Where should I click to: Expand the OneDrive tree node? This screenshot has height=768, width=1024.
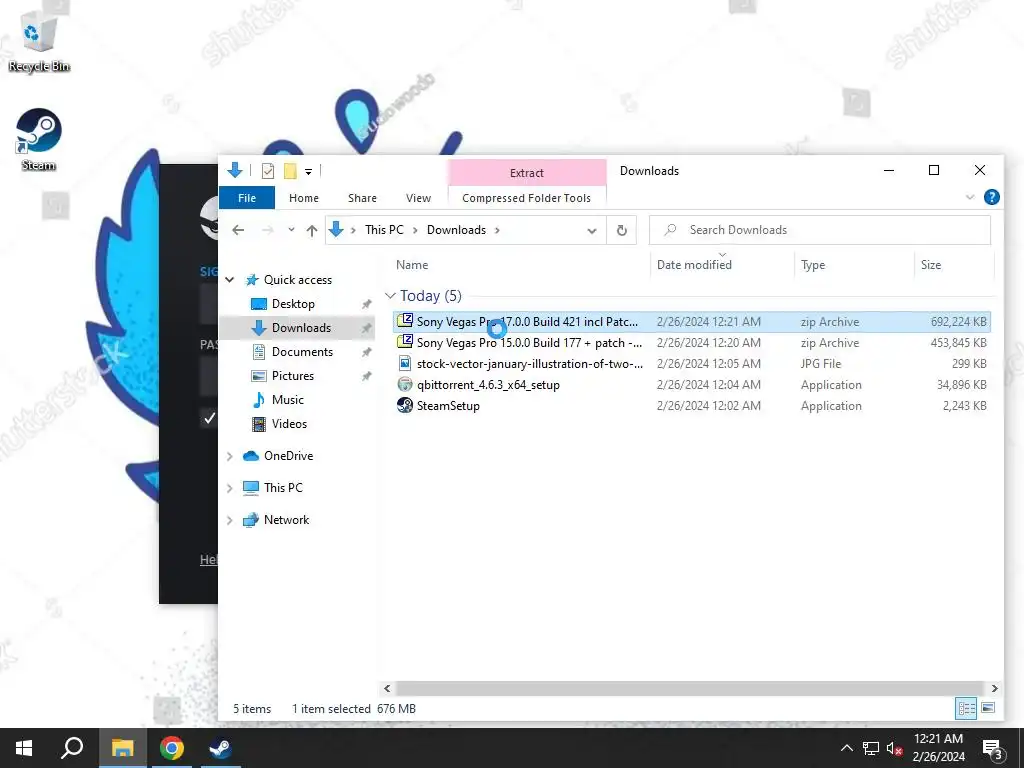click(230, 456)
